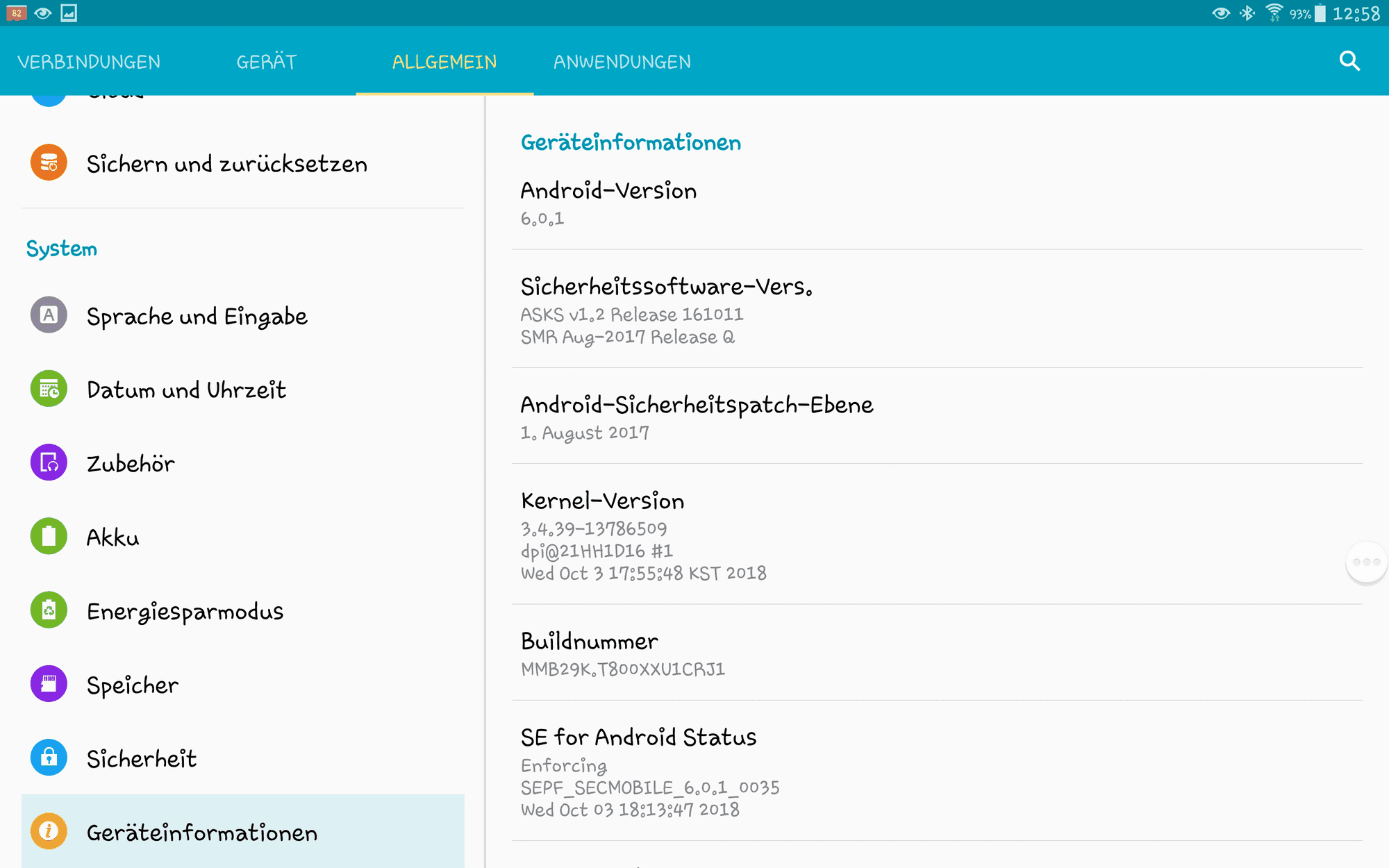The width and height of the screenshot is (1389, 868).
Task: Tap the Geräteinformationen info icon
Action: [49, 831]
